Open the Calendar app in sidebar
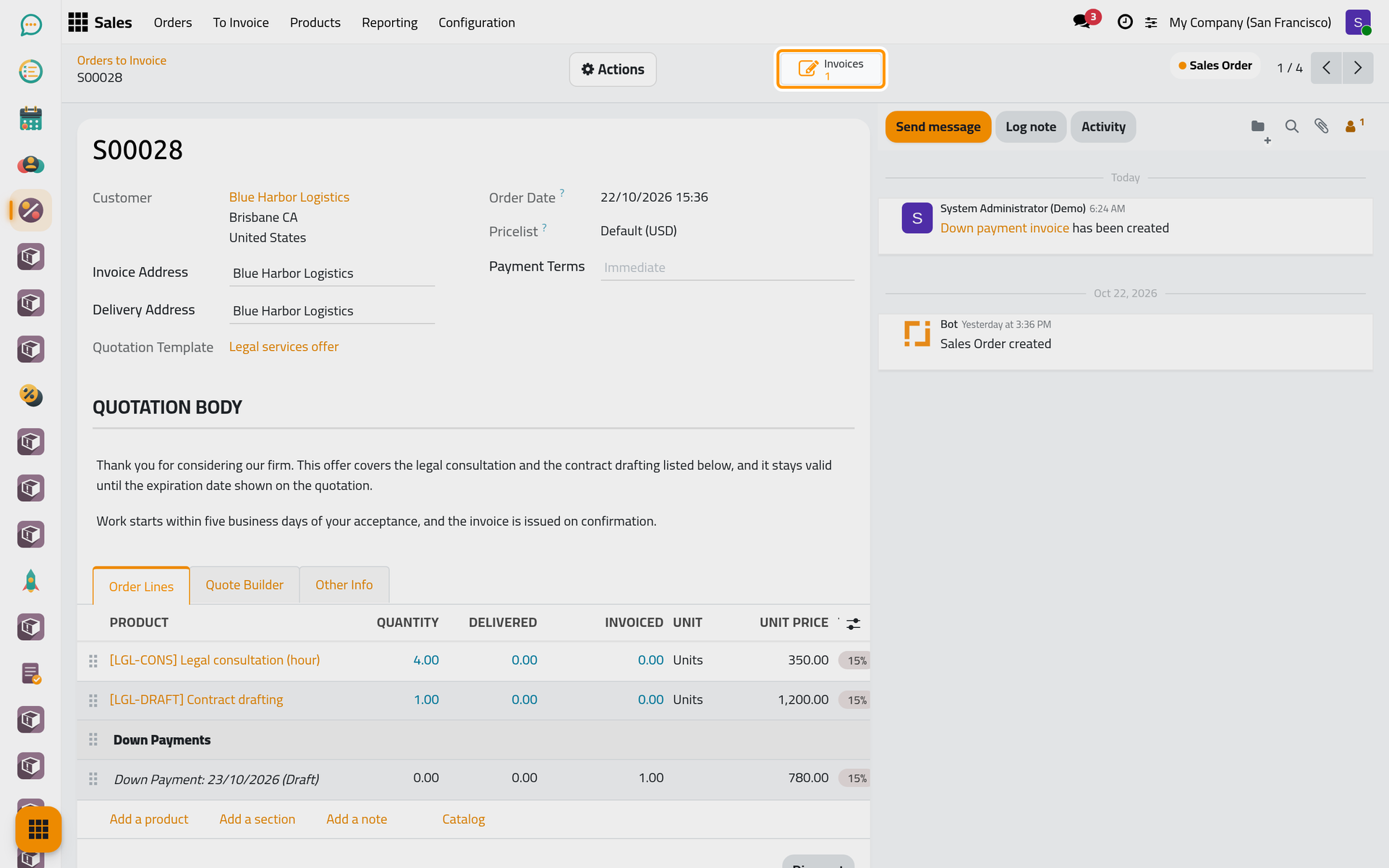 coord(30,118)
